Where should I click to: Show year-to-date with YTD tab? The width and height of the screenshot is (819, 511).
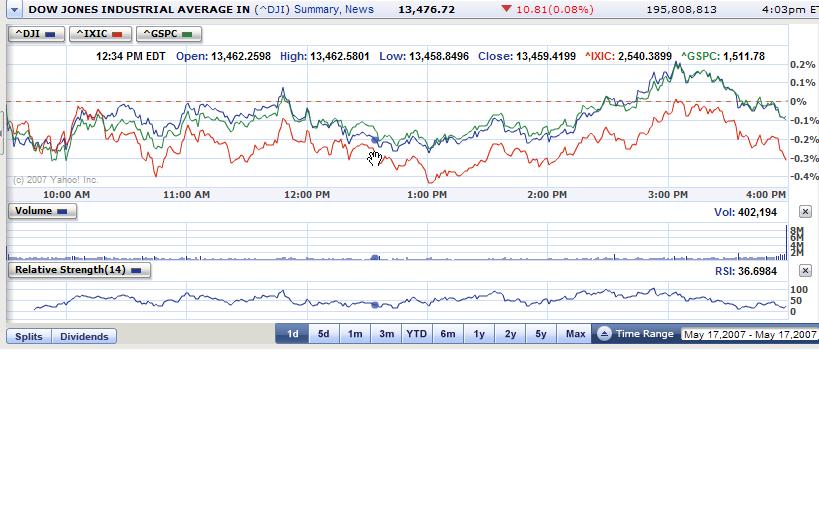click(416, 334)
